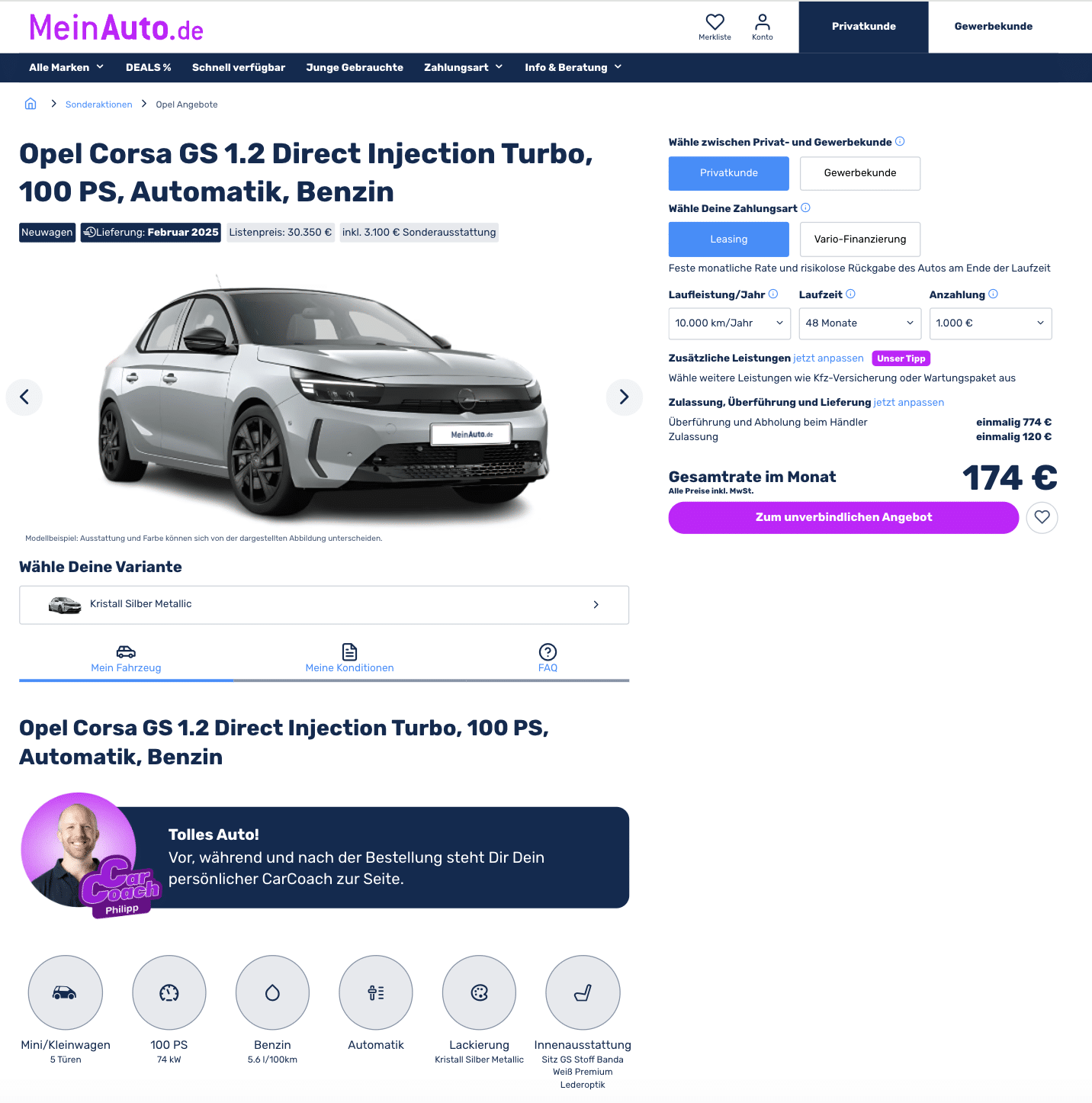Click Zum unverbindlichen Angebot button
This screenshot has height=1103, width=1092.
tap(843, 517)
